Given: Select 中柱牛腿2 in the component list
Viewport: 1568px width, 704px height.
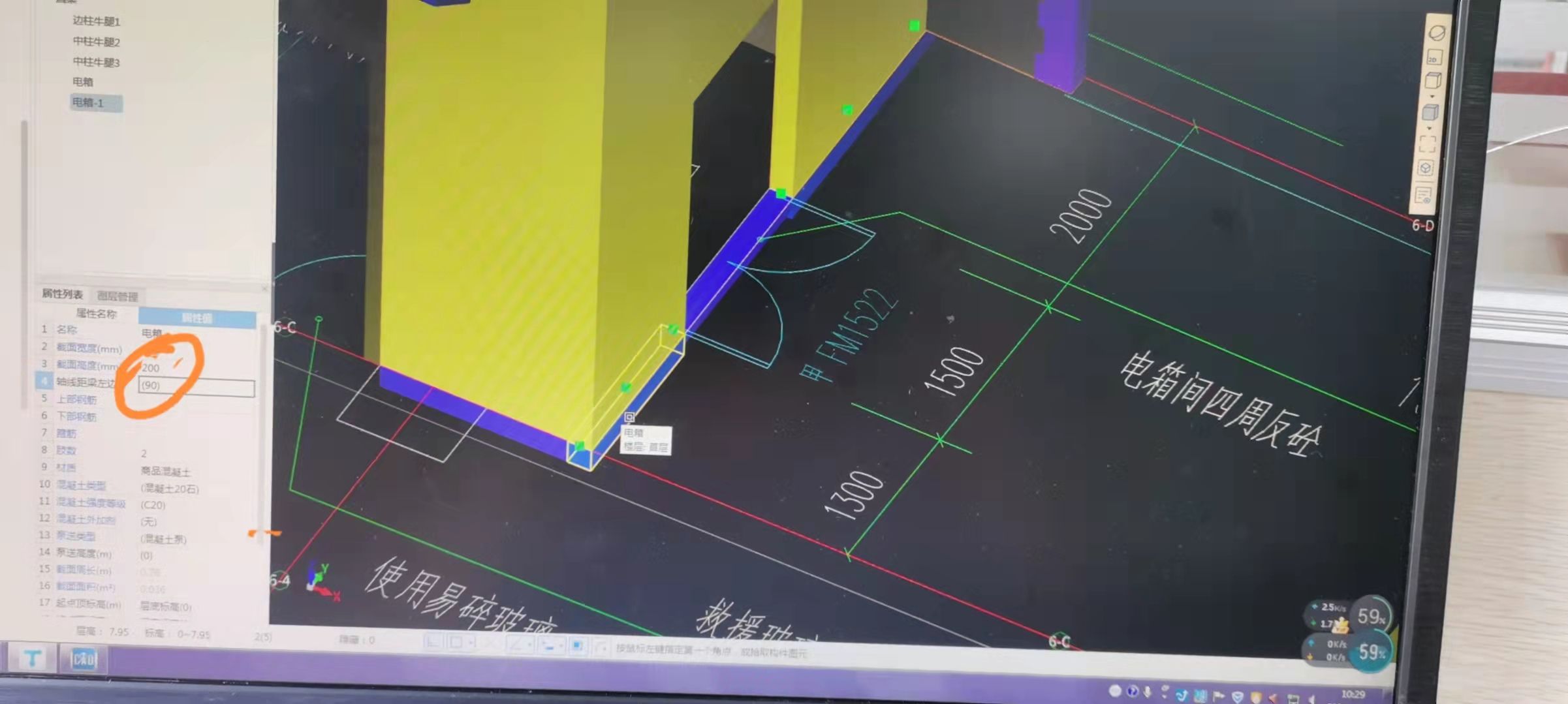Looking at the screenshot, I should 96,41.
